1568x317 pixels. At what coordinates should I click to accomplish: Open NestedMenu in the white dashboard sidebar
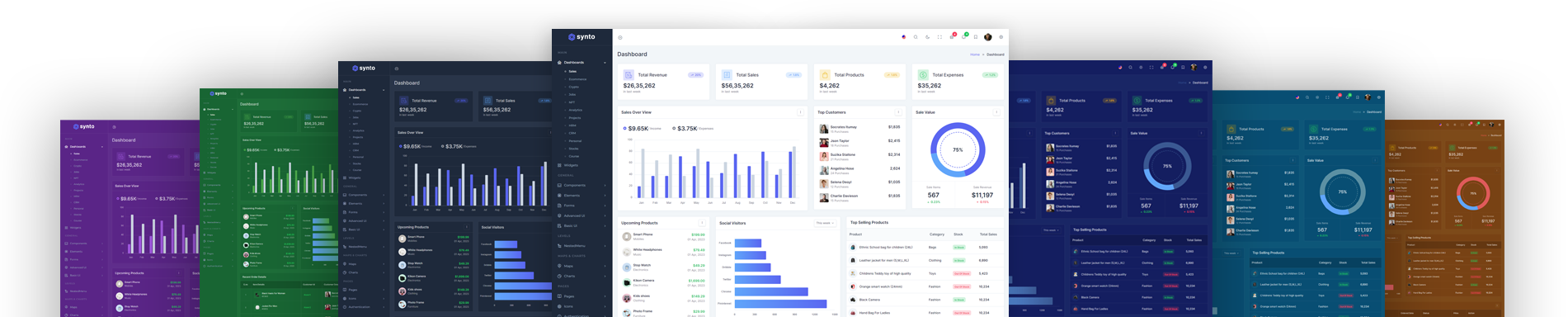pos(582,245)
